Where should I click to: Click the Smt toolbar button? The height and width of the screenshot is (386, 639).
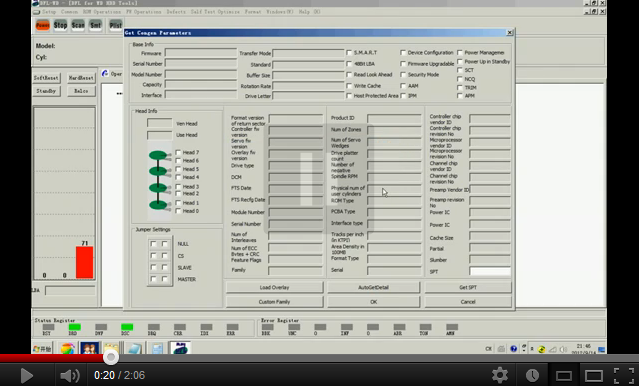point(95,26)
